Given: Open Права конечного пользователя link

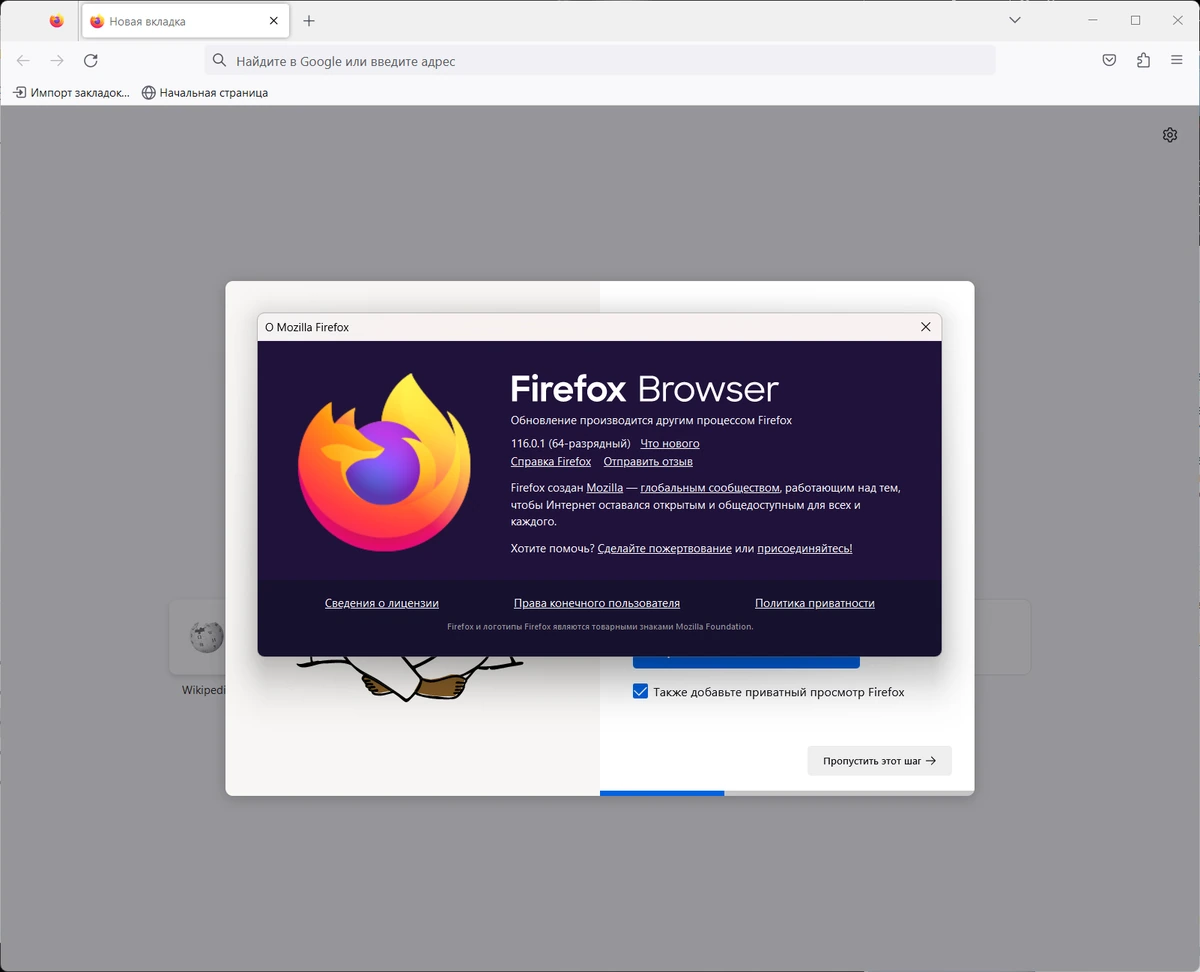Looking at the screenshot, I should tap(597, 603).
